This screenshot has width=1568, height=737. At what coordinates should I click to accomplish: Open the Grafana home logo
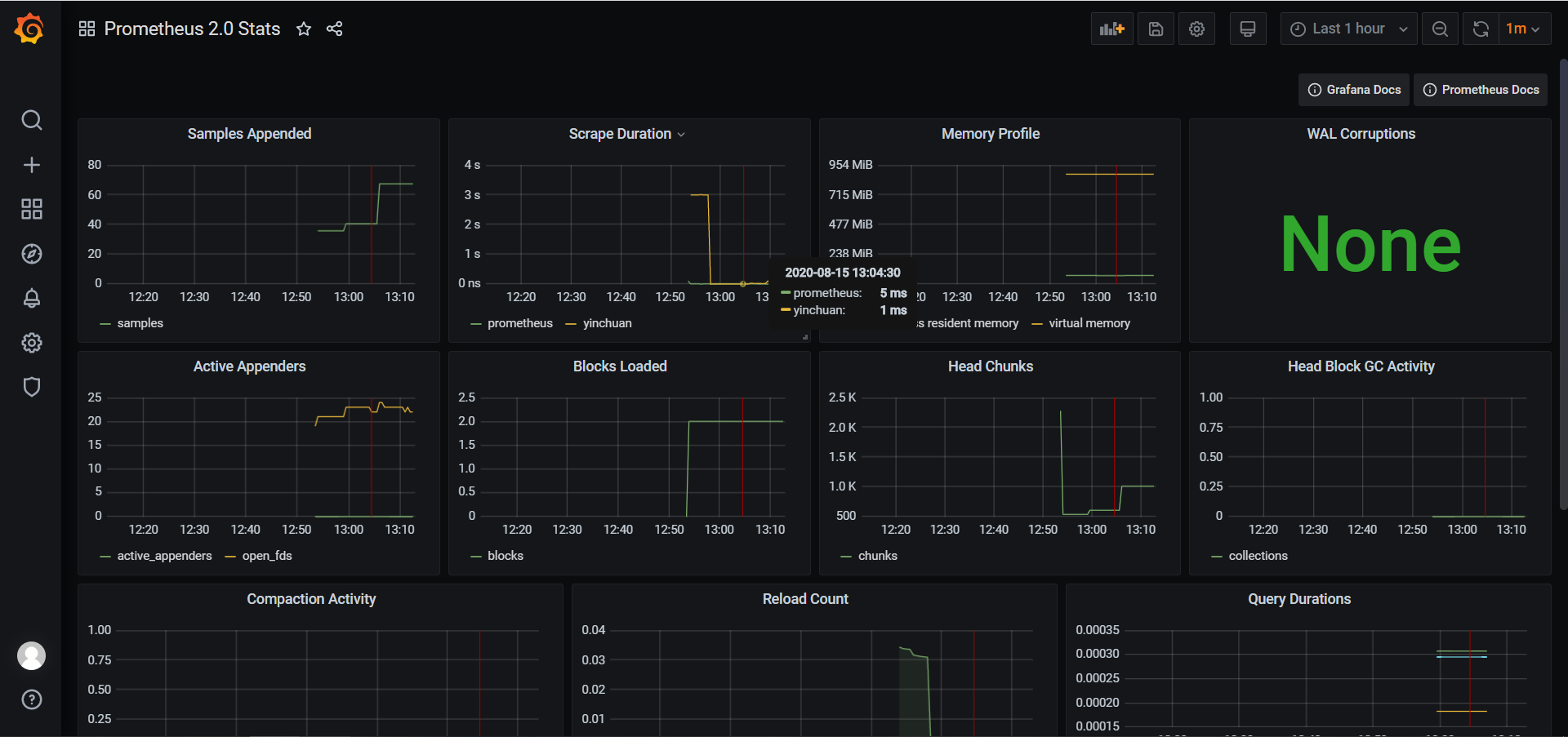[29, 29]
